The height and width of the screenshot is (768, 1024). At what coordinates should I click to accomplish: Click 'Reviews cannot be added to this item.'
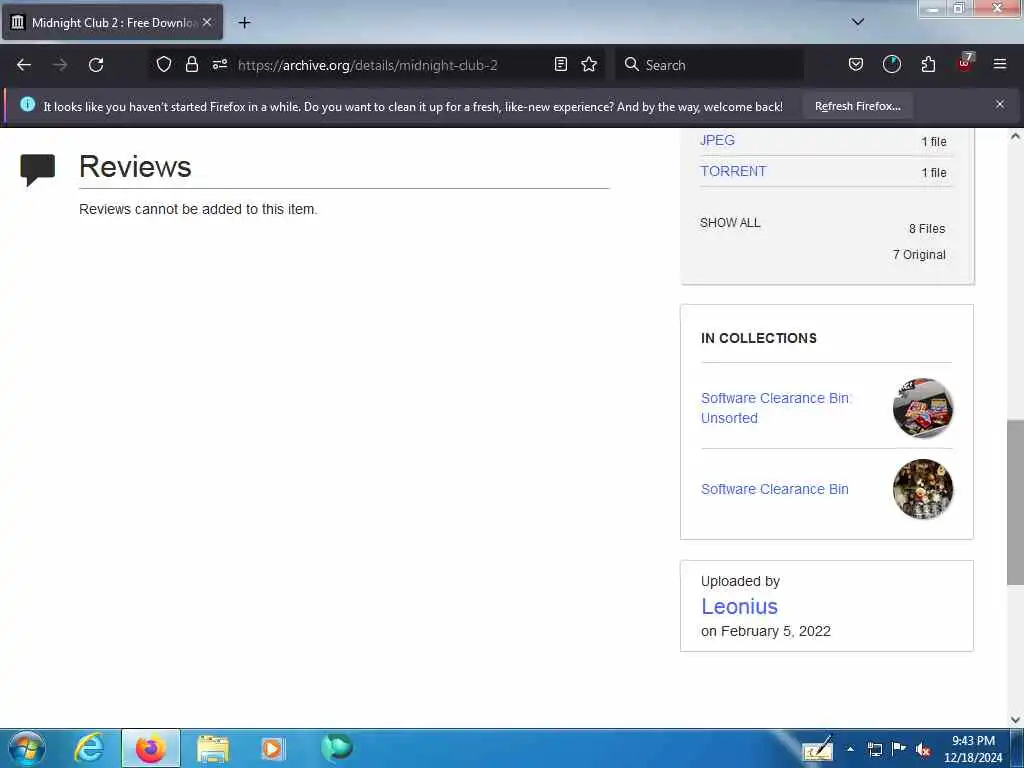tap(198, 209)
